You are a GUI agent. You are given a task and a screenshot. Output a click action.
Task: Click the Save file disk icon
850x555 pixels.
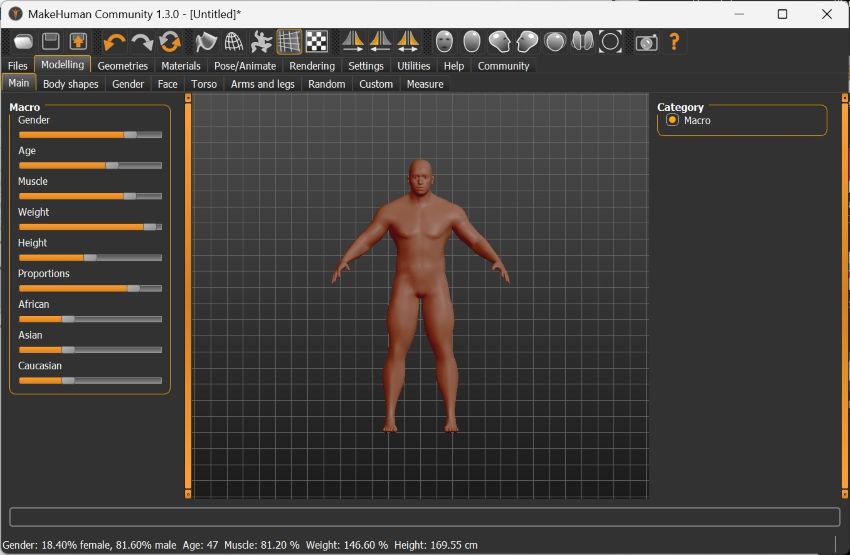(50, 42)
